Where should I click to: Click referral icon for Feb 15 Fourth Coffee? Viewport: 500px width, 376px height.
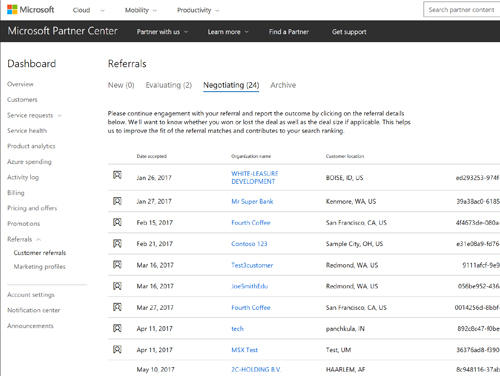tap(117, 222)
